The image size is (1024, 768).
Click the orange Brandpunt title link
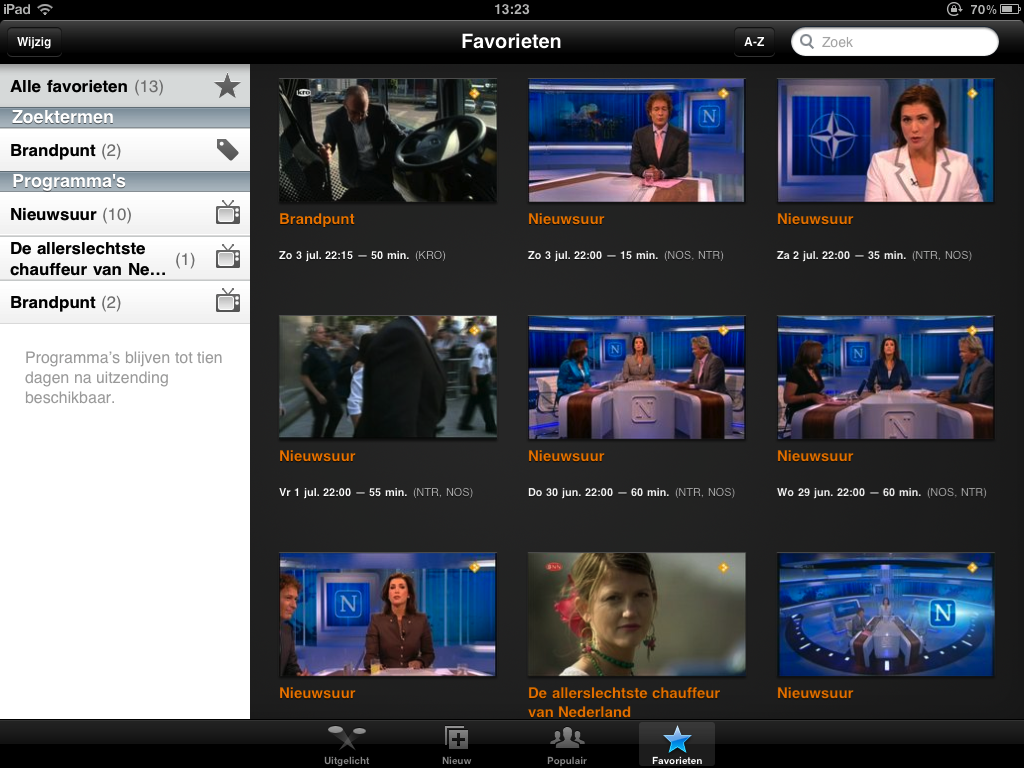point(317,219)
